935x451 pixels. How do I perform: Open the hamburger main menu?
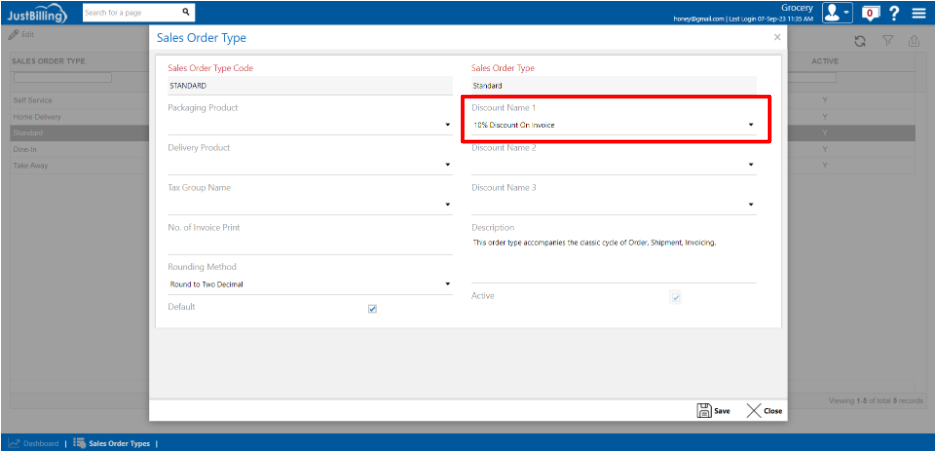point(919,13)
